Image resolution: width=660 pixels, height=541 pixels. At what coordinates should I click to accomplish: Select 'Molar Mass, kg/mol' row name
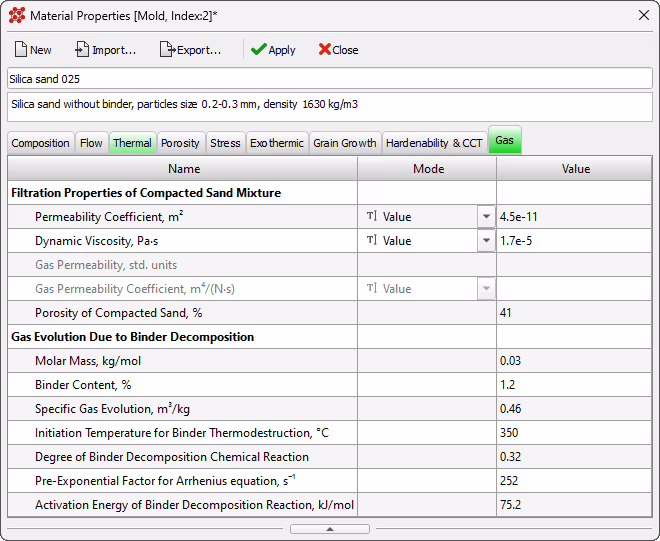(88, 361)
